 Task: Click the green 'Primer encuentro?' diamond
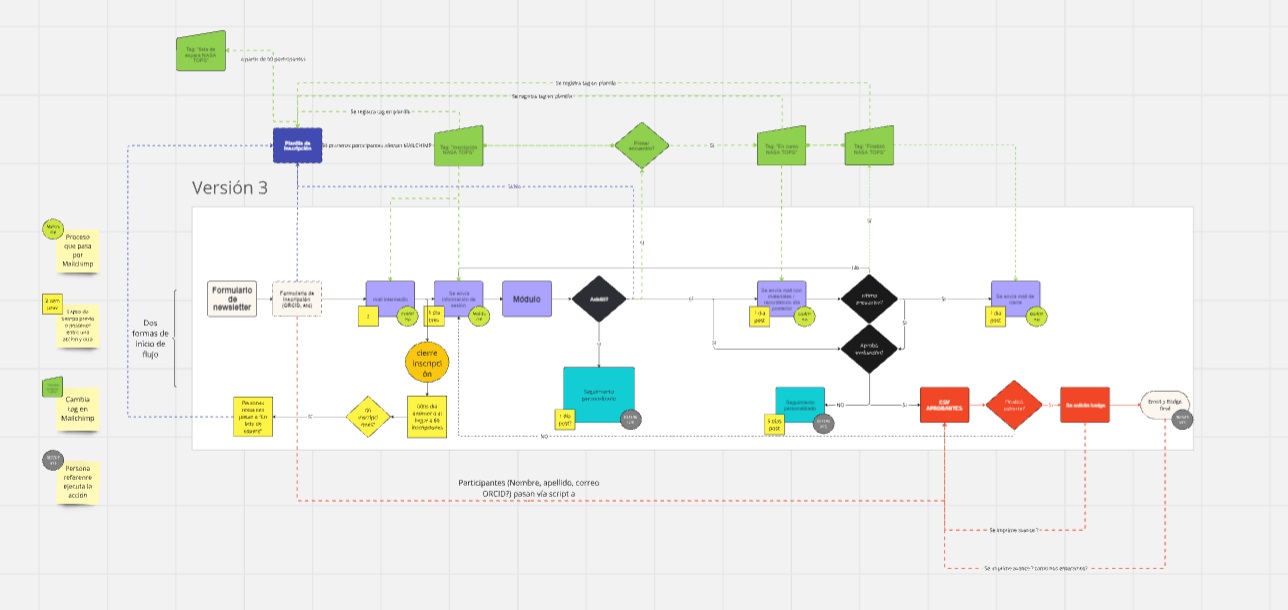pos(641,146)
